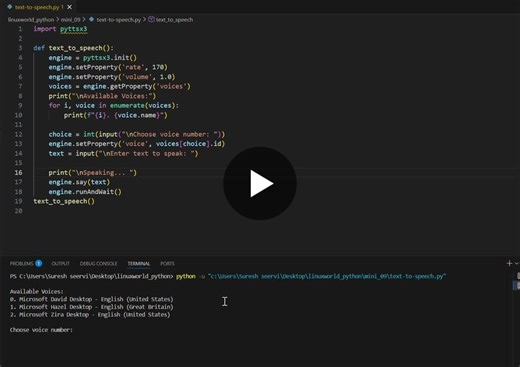Click the problems count badge
520x367 pixels.
(39, 264)
